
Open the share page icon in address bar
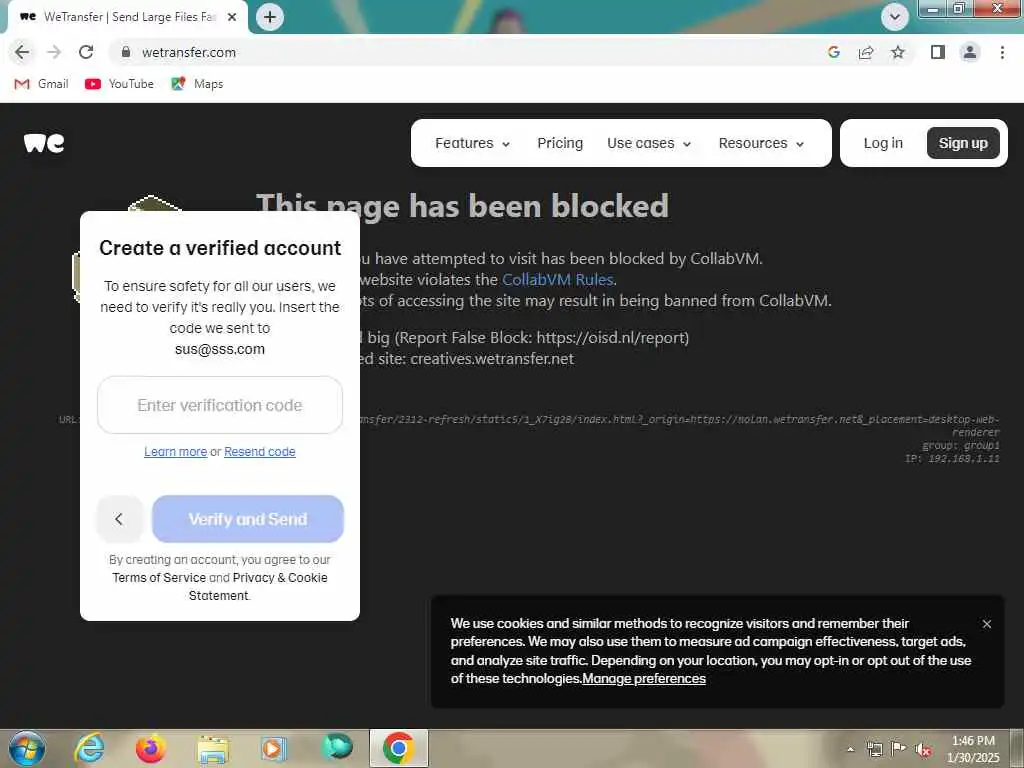(866, 52)
